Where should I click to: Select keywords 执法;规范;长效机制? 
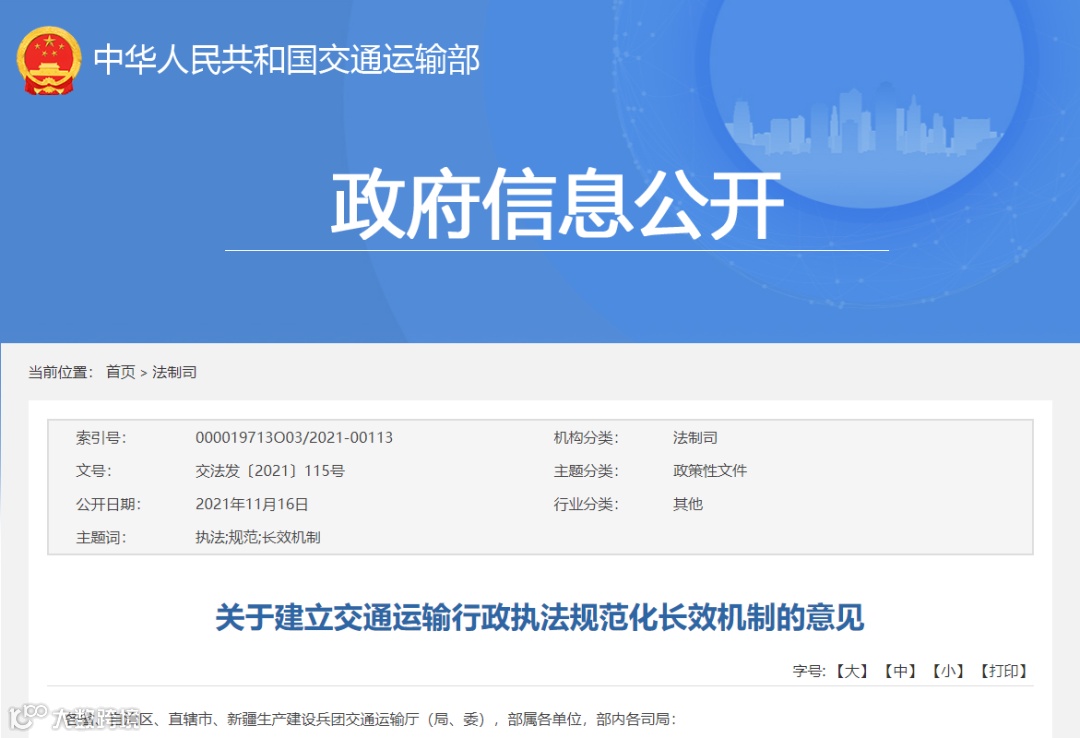258,537
